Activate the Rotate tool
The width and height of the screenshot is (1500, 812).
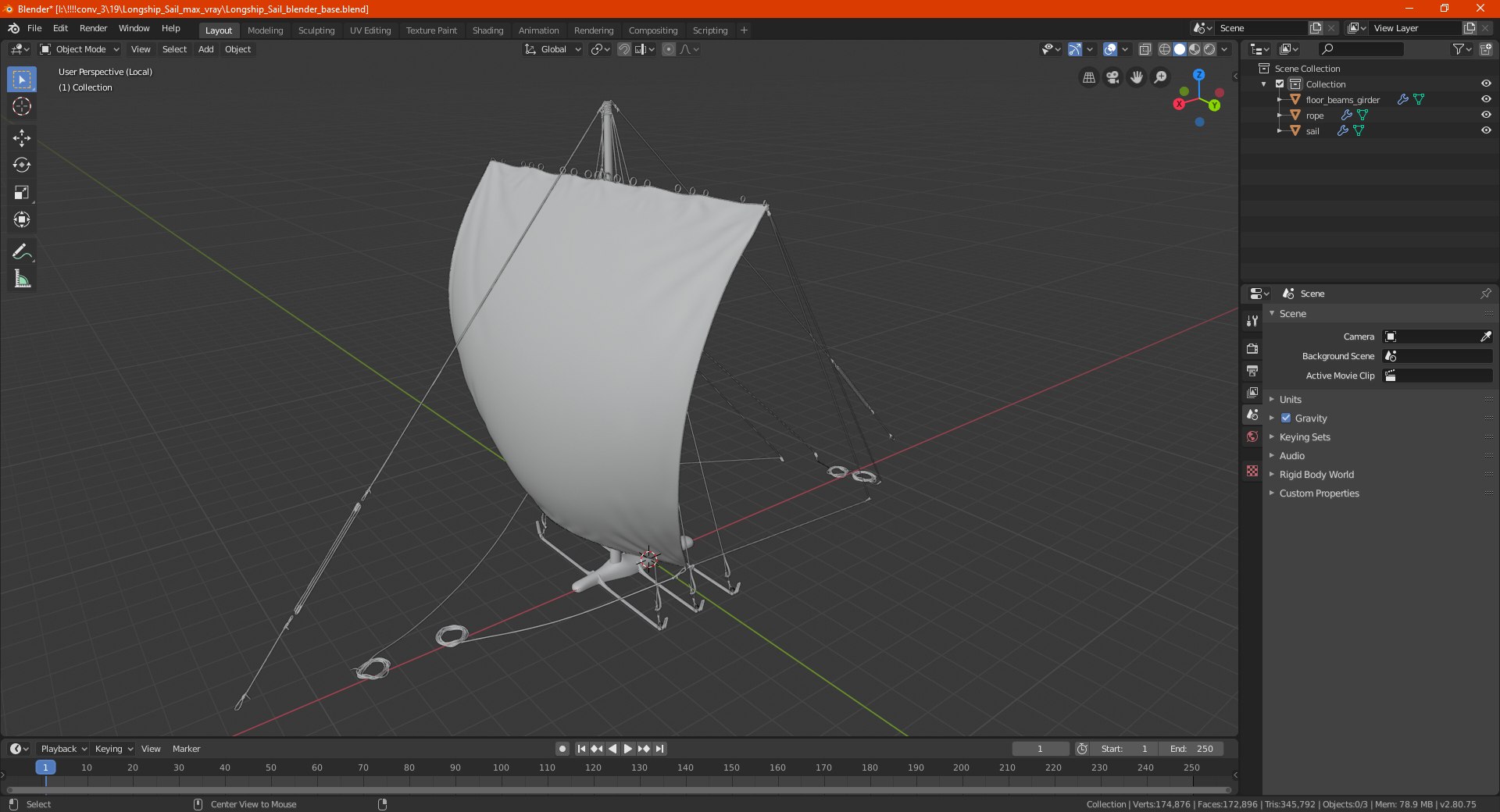point(22,166)
